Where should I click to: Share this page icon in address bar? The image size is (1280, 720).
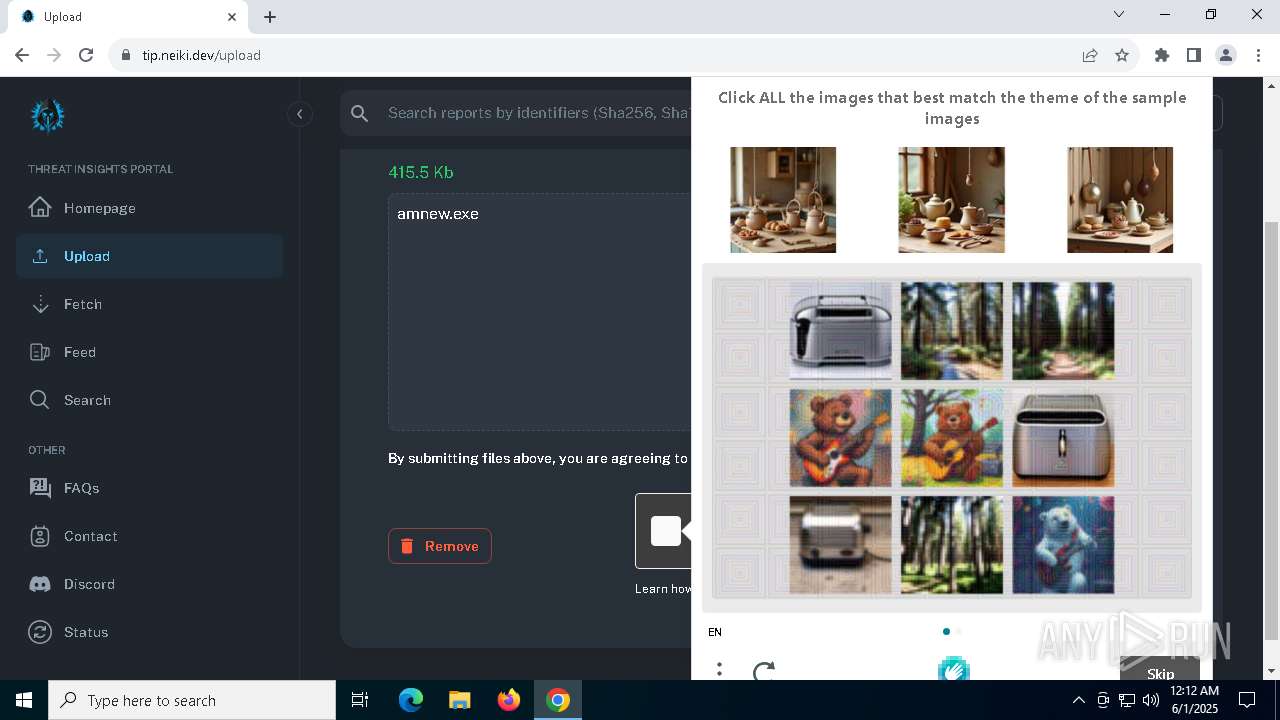[x=1090, y=55]
